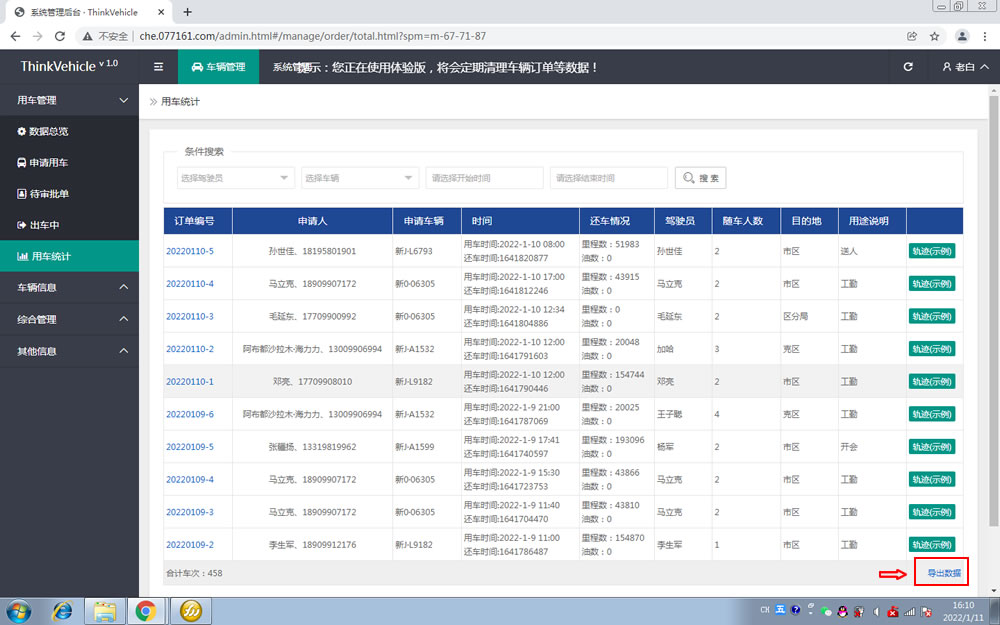Image resolution: width=1000 pixels, height=625 pixels.
Task: Click 轨迹(示例) button for order 20220110-1
Action: click(x=932, y=381)
